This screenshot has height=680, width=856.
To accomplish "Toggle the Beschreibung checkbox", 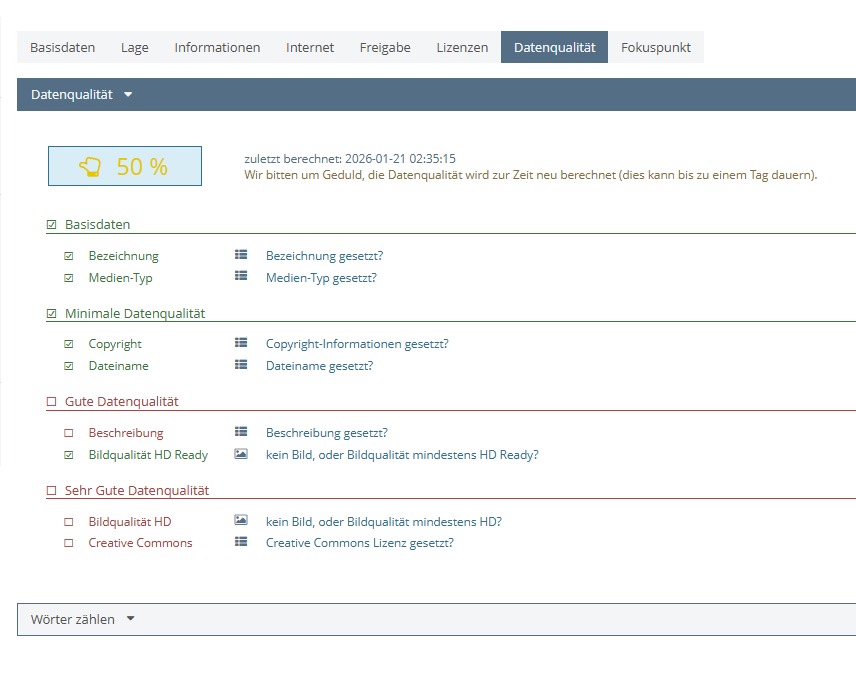I will pyautogui.click(x=69, y=433).
